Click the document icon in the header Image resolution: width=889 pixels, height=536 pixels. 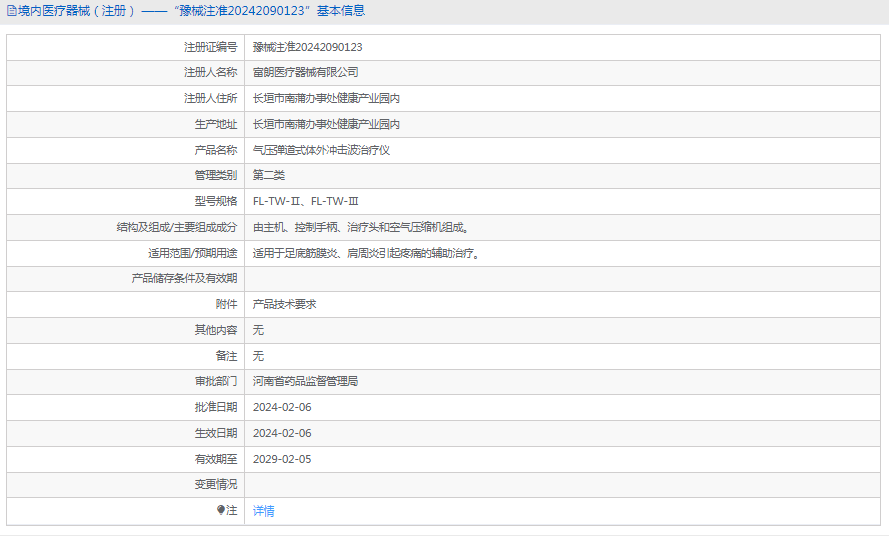tap(11, 11)
